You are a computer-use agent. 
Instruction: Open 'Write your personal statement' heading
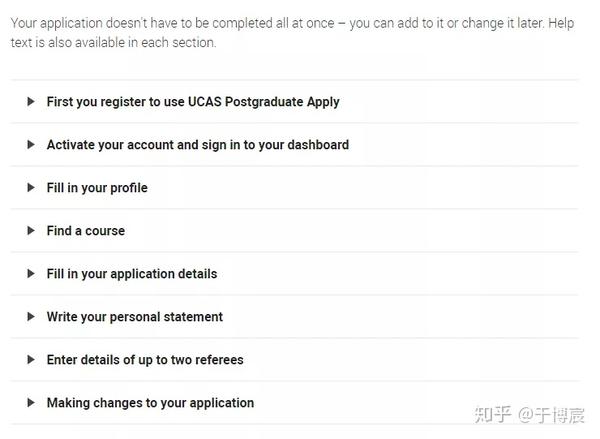[x=135, y=317]
